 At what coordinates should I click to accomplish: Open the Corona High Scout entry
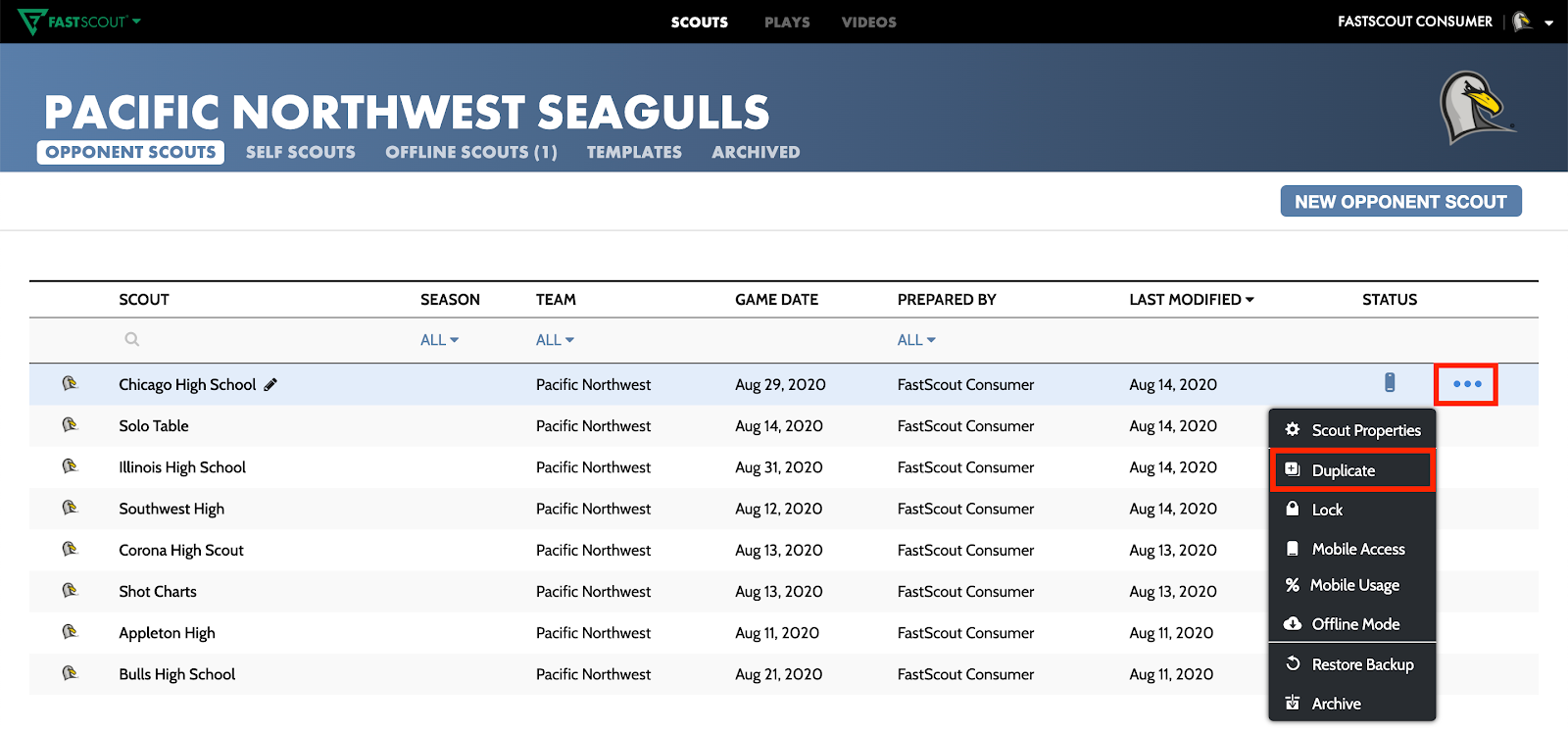pyautogui.click(x=181, y=550)
